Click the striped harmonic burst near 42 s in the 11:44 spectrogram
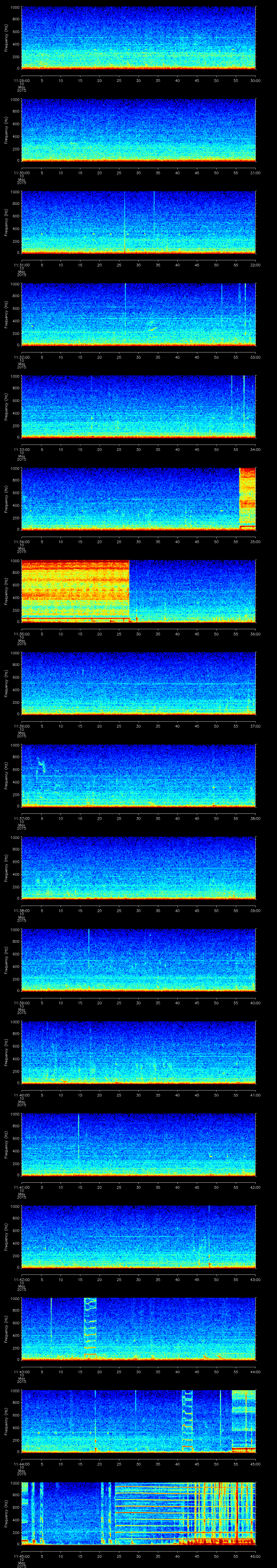The height and width of the screenshot is (1568, 277). (187, 1419)
